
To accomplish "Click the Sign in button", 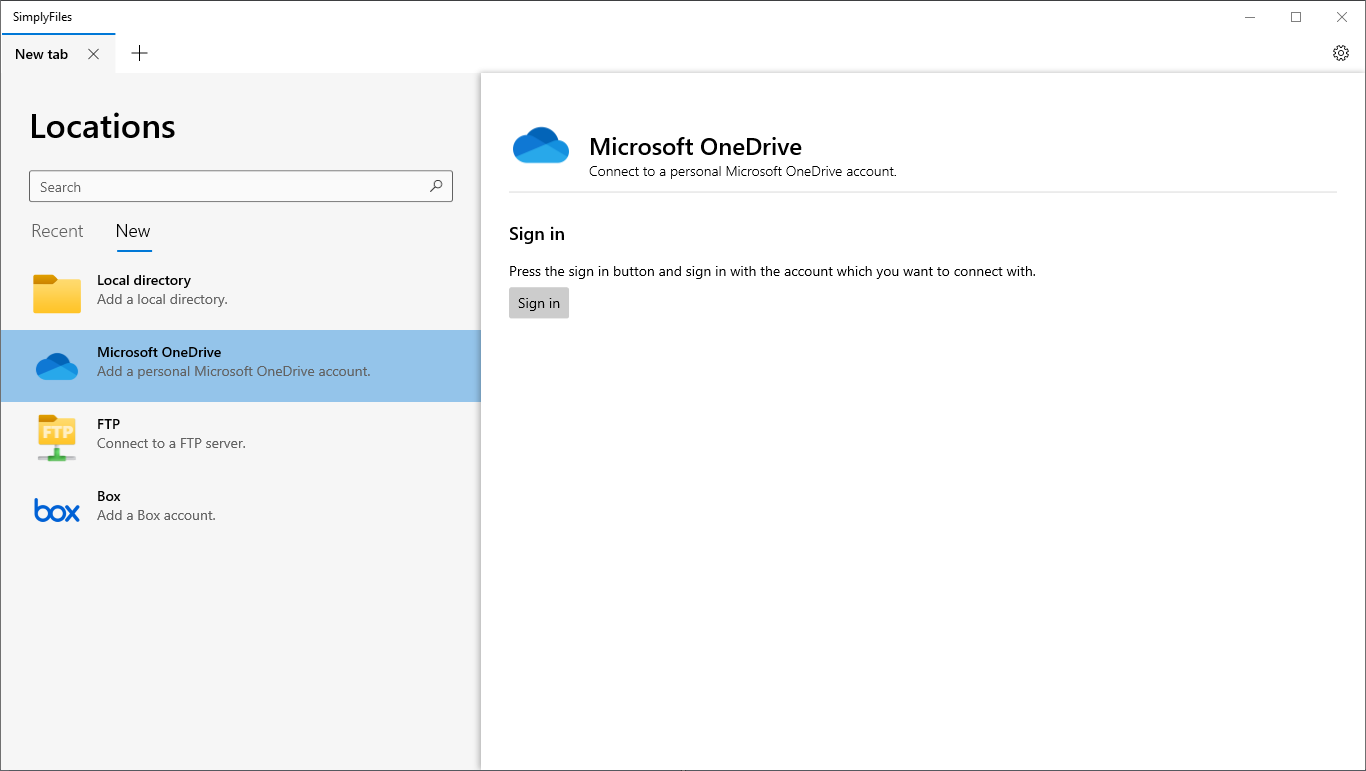I will [539, 303].
